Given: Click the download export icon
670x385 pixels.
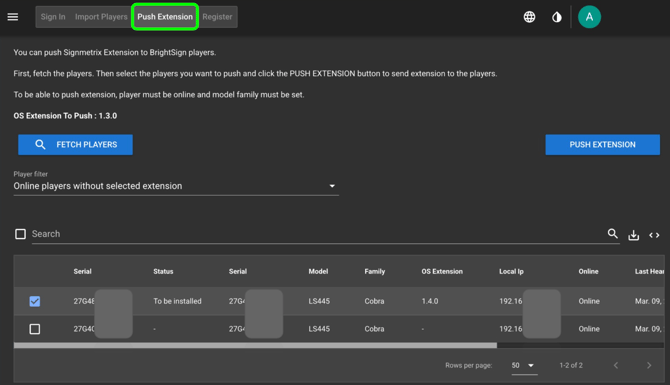Looking at the screenshot, I should click(x=633, y=235).
